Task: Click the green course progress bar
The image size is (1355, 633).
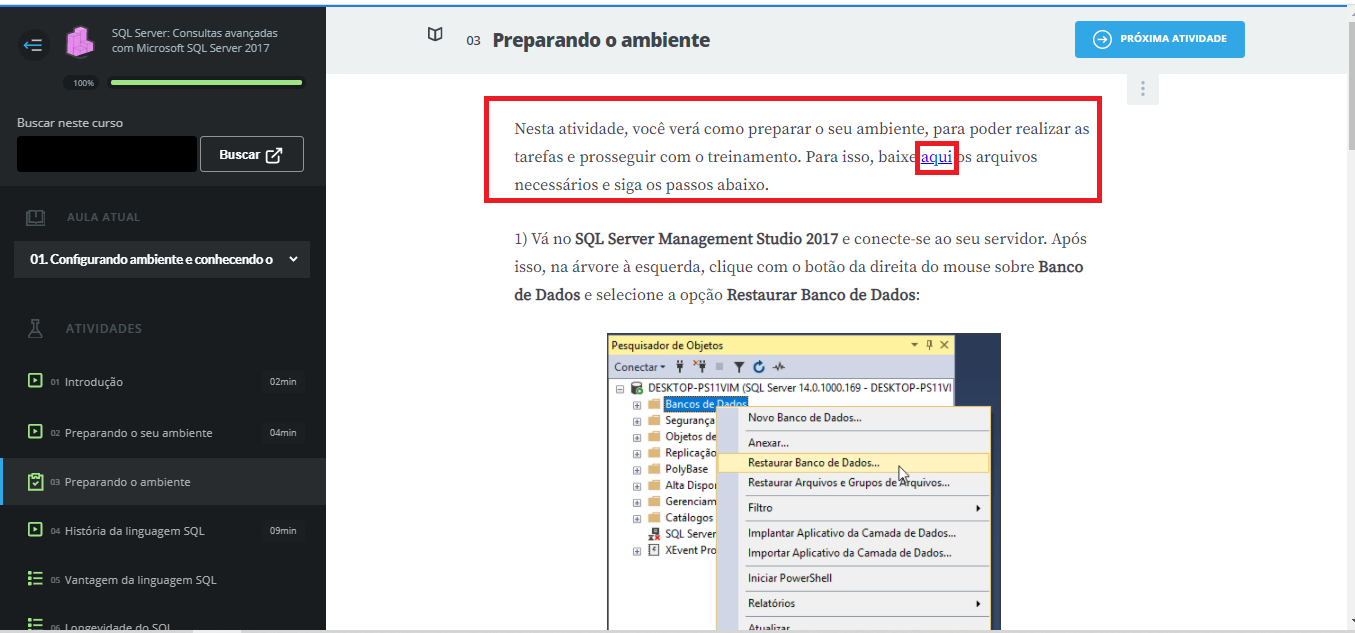Action: tap(207, 83)
